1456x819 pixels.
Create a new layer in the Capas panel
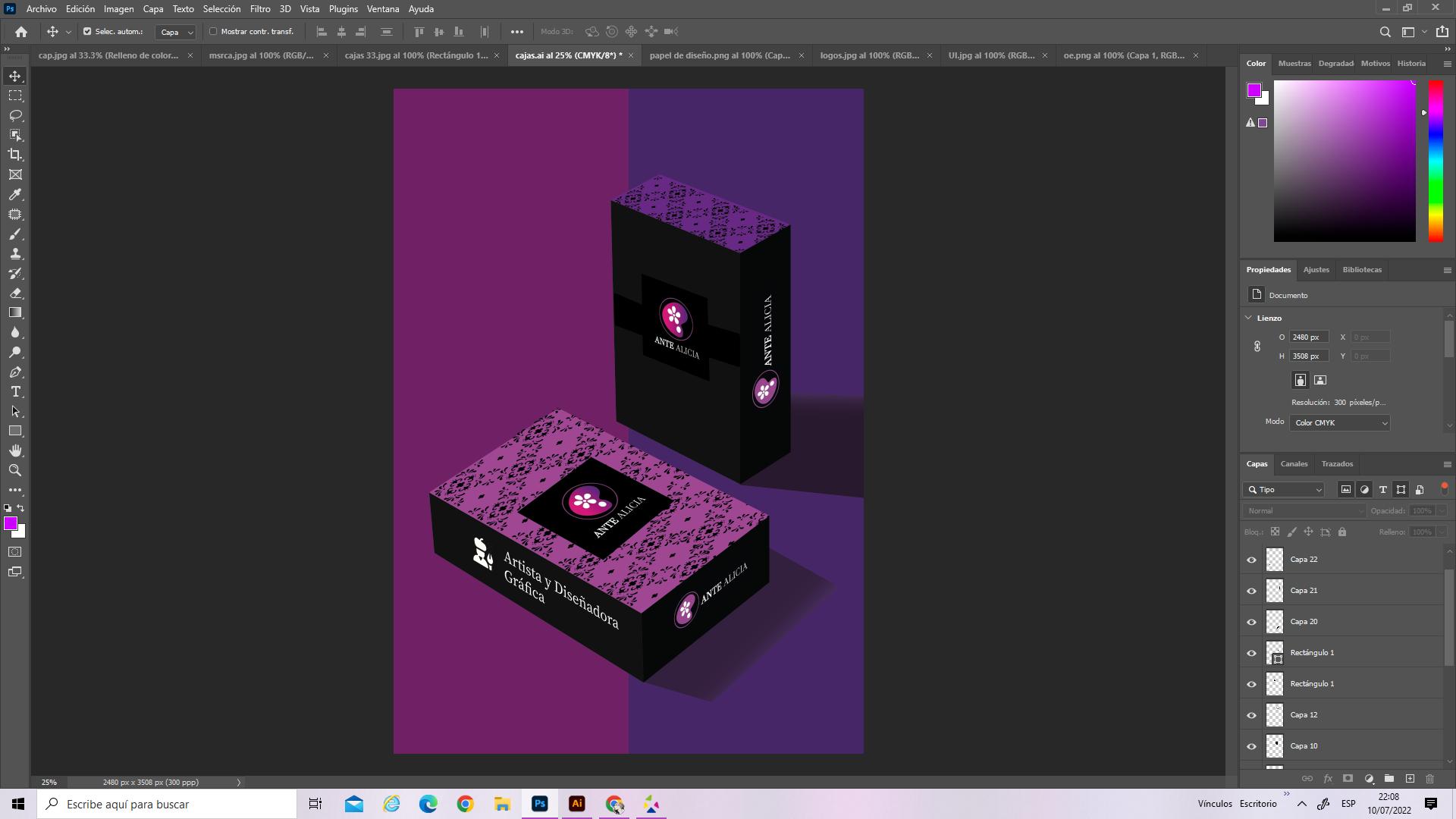1410,779
